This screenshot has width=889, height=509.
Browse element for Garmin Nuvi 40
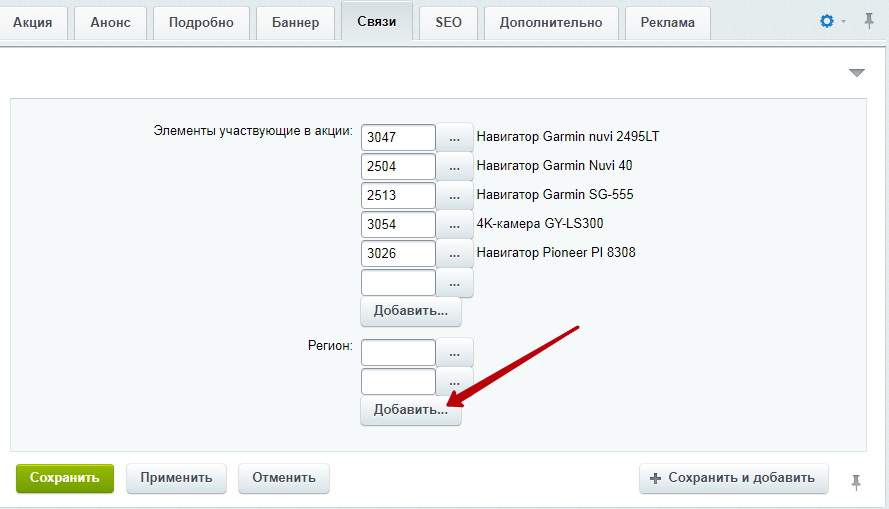click(x=455, y=166)
